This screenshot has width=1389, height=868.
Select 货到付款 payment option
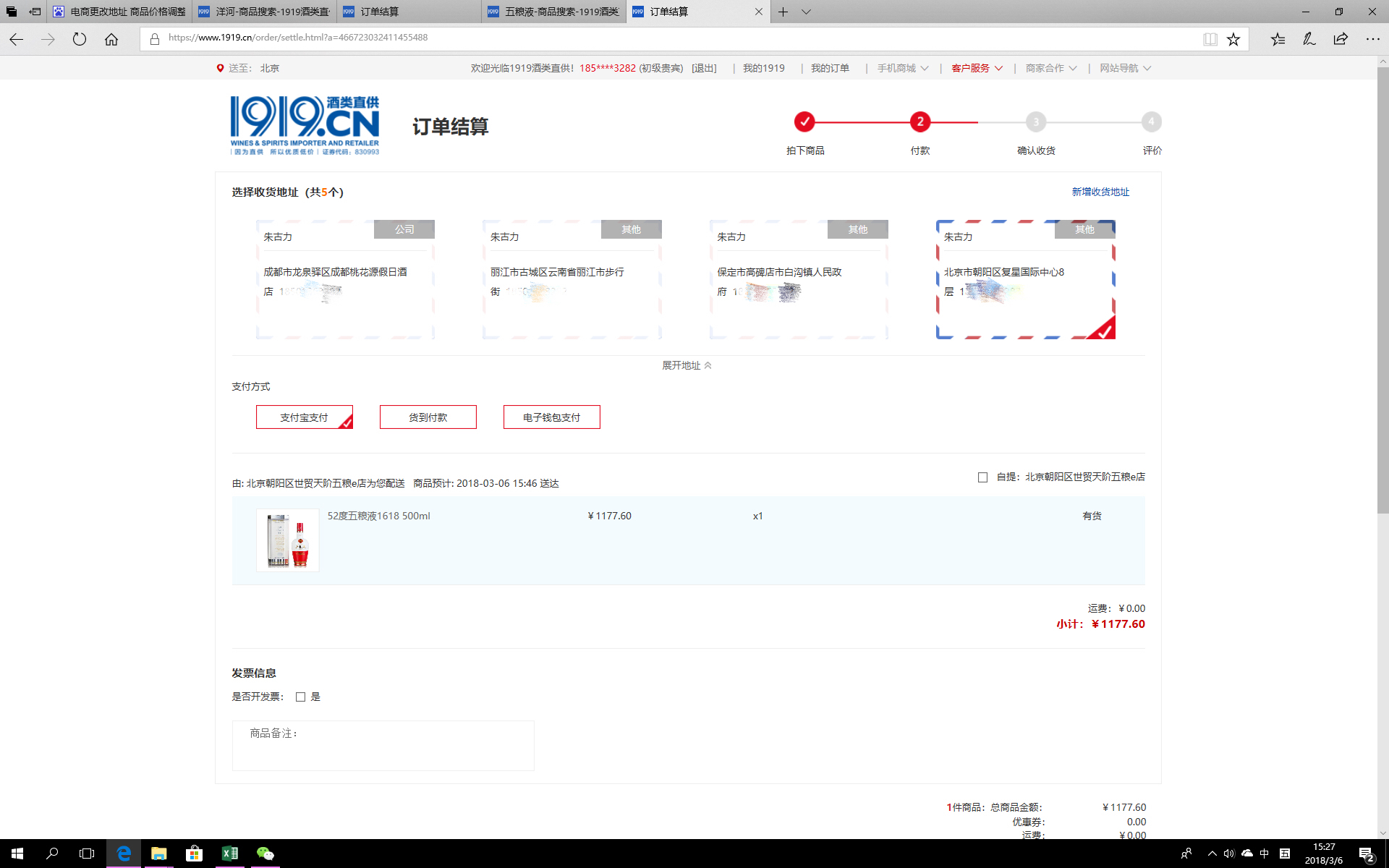(428, 417)
